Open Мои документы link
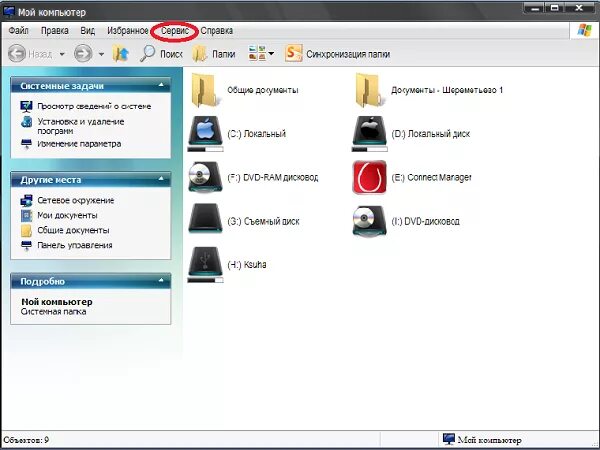 point(67,215)
